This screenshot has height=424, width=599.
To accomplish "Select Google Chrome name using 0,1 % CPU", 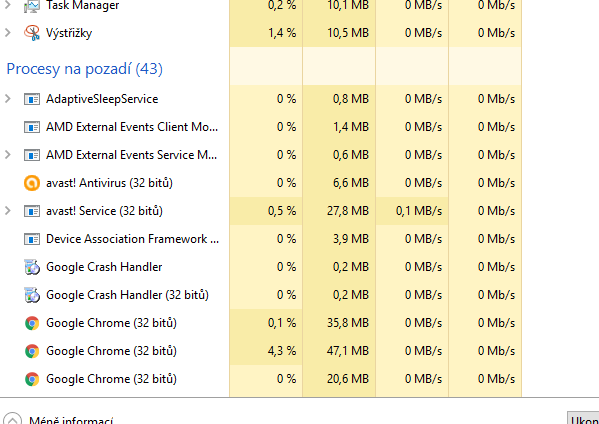I will 111,323.
